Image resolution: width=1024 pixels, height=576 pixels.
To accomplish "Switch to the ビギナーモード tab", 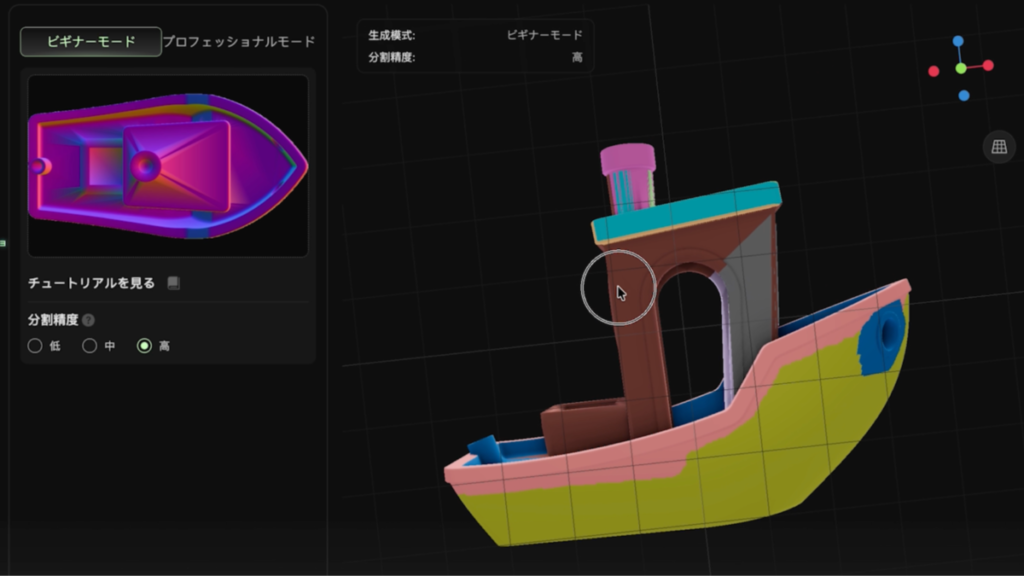I will click(x=91, y=41).
